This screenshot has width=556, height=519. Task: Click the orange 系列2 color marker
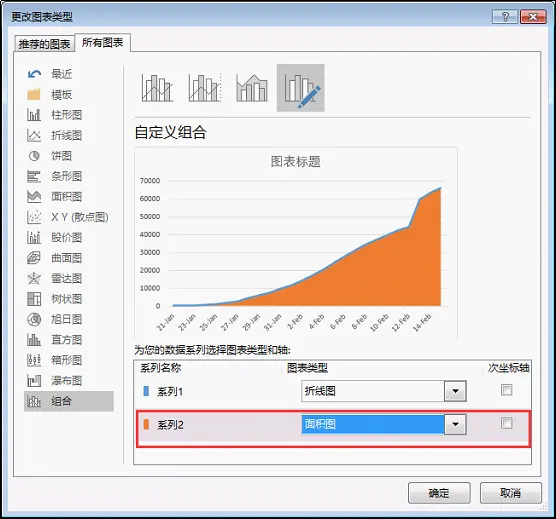(146, 424)
